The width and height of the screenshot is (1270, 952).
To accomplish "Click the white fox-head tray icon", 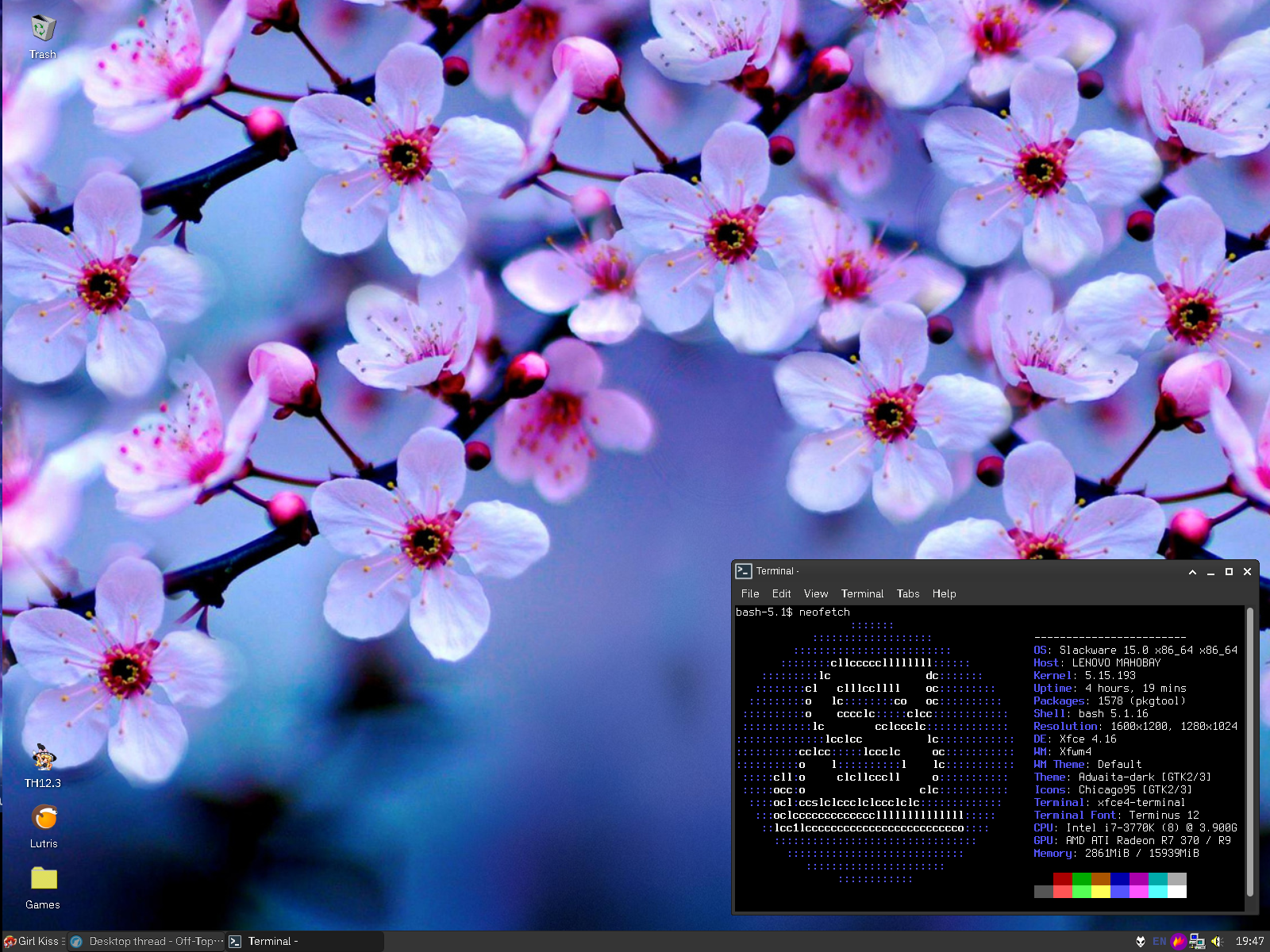I will click(x=1141, y=942).
